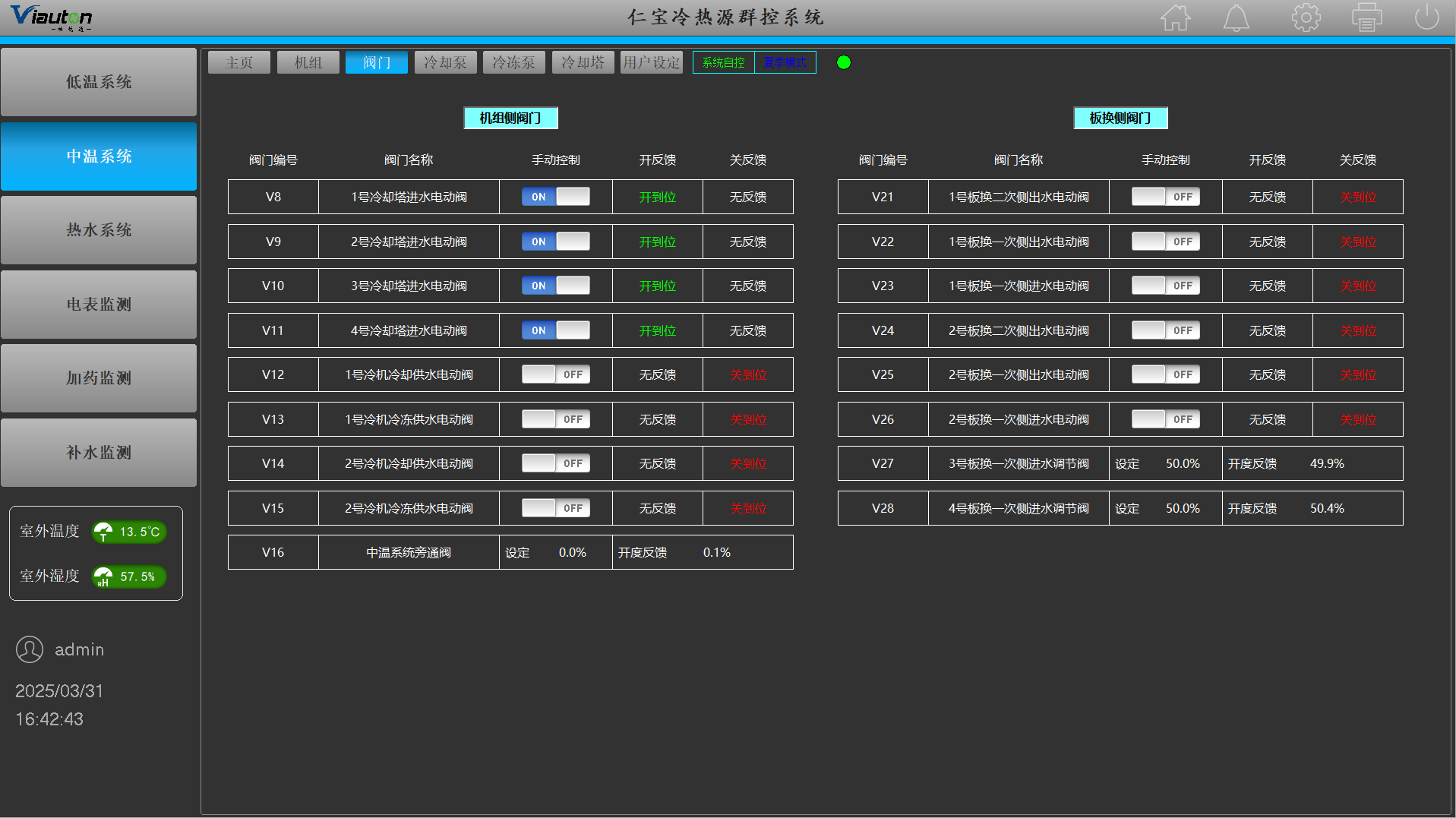Click V16 opening feedback value 0.1%
Screen dimensions: 1456x818
(717, 553)
